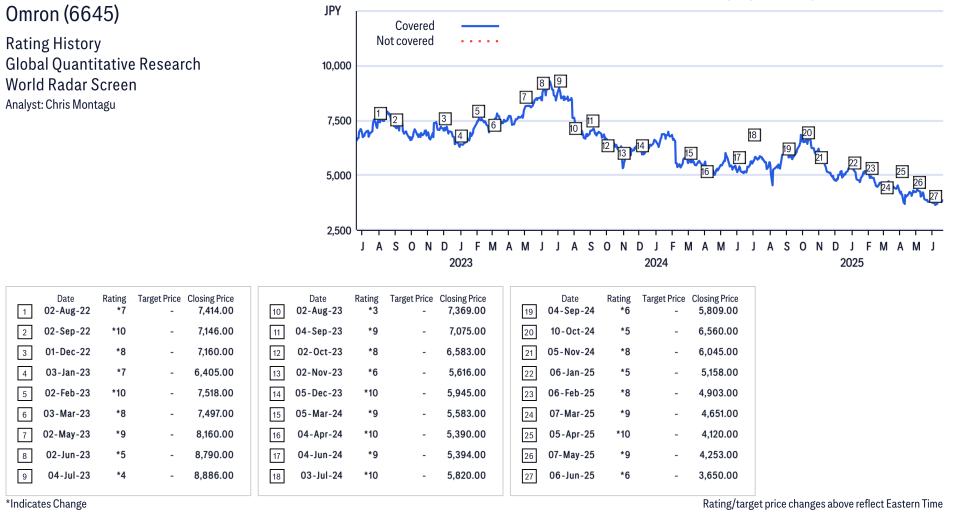This screenshot has height=510, width=954.
Task: Click closing price 7,414.00
Action: point(216,311)
